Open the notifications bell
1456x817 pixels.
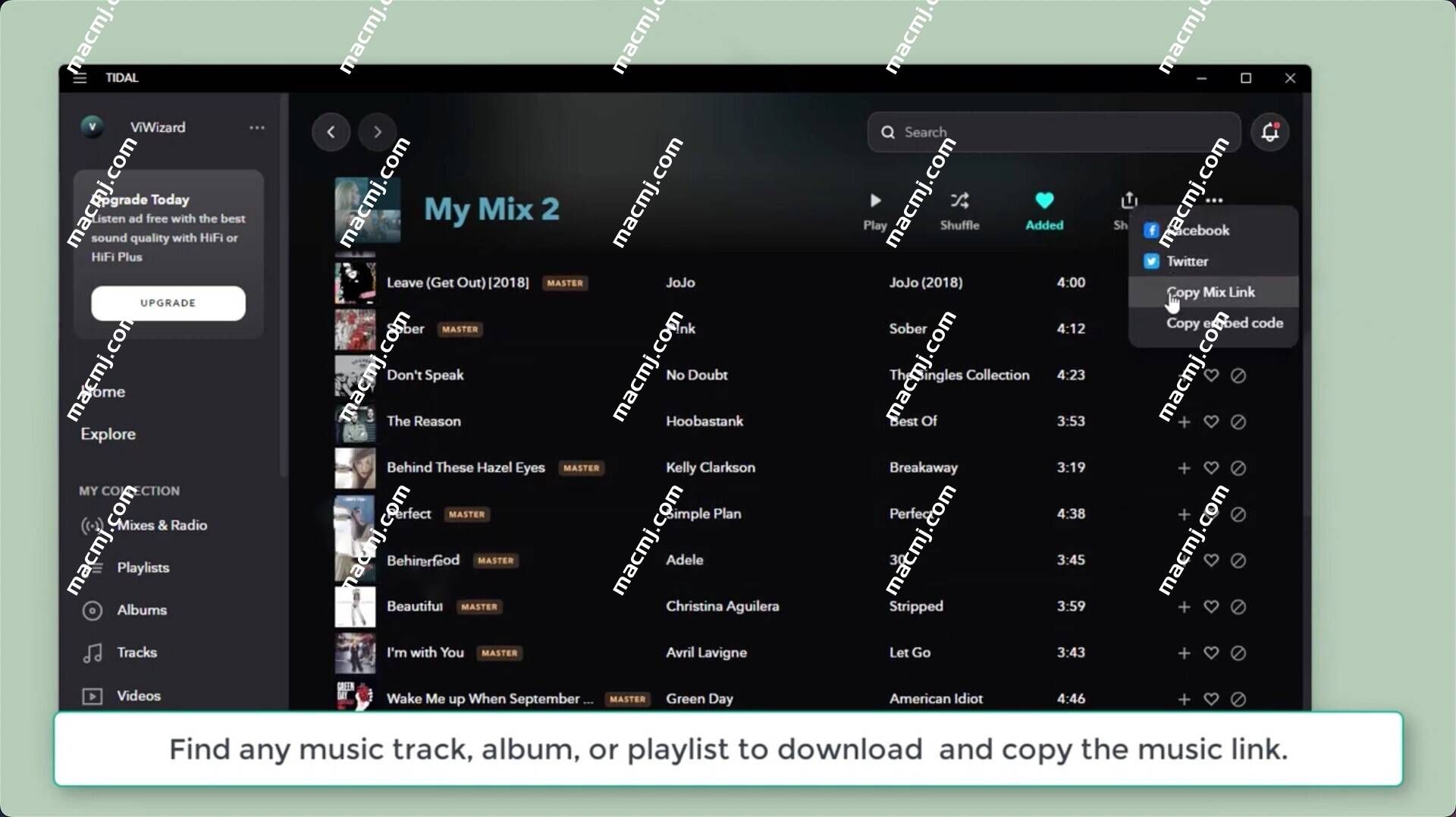pos(1270,132)
